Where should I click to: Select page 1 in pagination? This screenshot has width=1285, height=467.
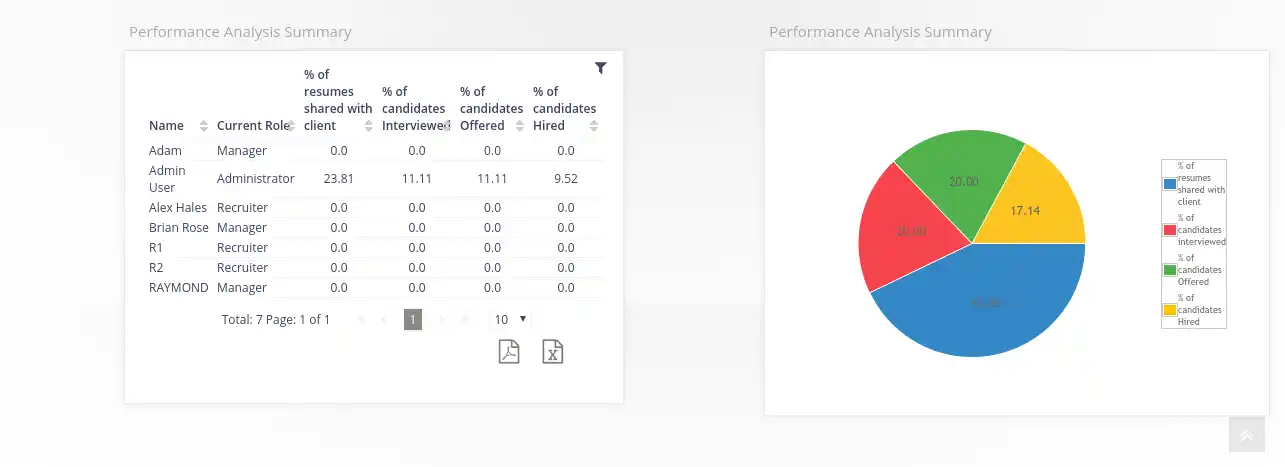click(413, 319)
